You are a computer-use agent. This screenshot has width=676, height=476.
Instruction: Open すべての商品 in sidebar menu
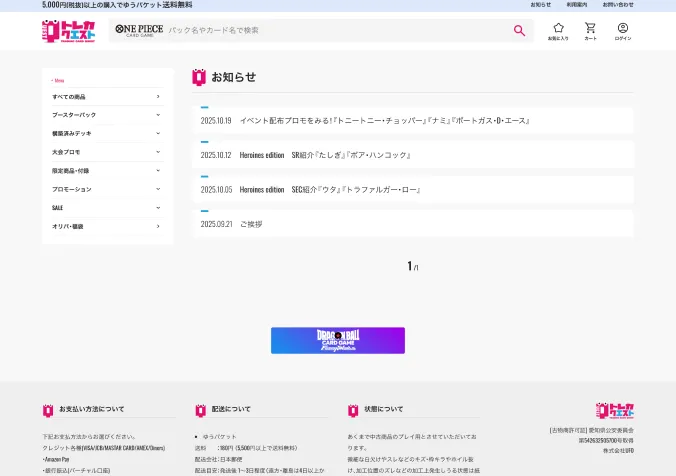[106, 96]
